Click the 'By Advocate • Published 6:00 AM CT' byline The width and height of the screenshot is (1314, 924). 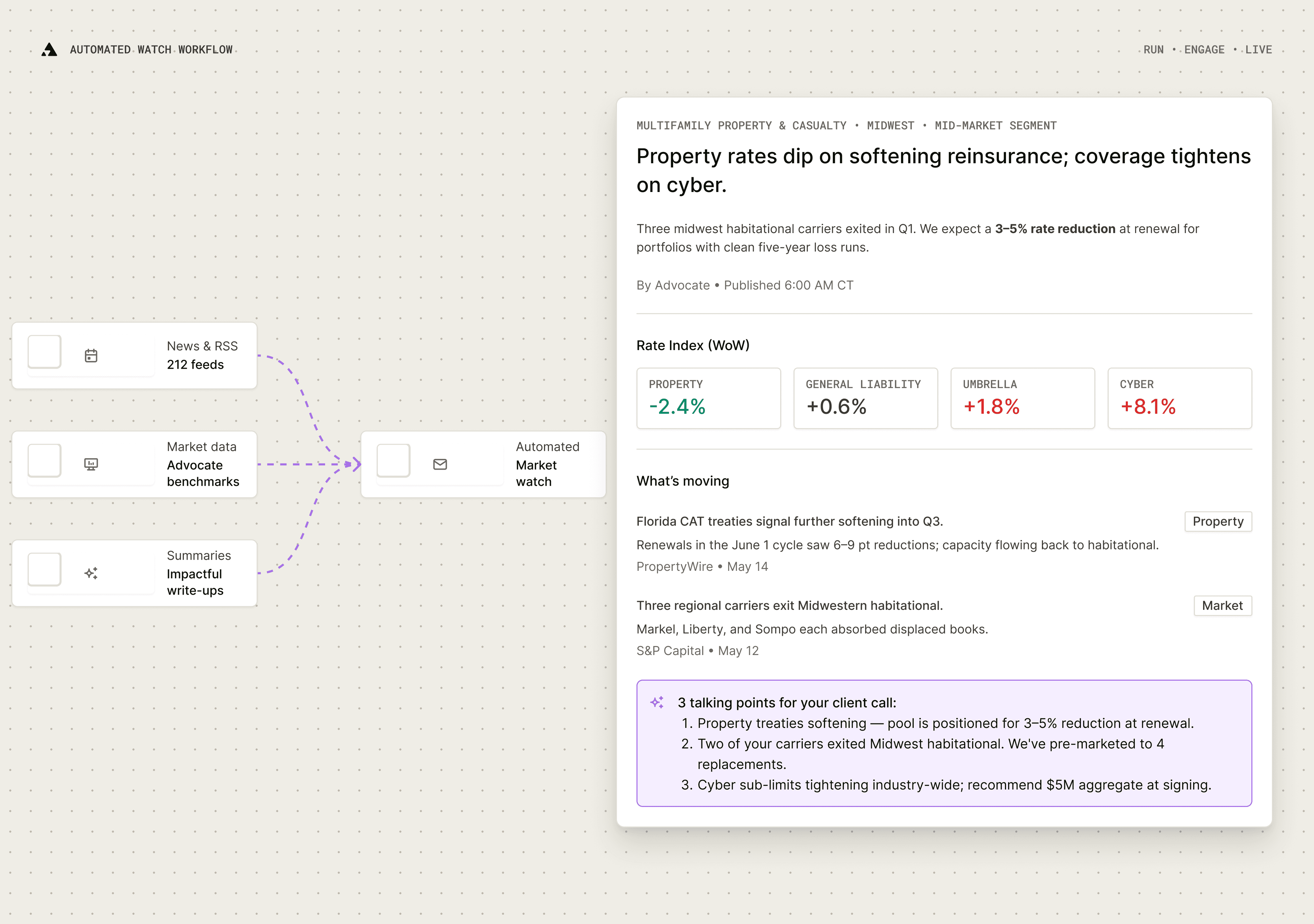click(745, 285)
